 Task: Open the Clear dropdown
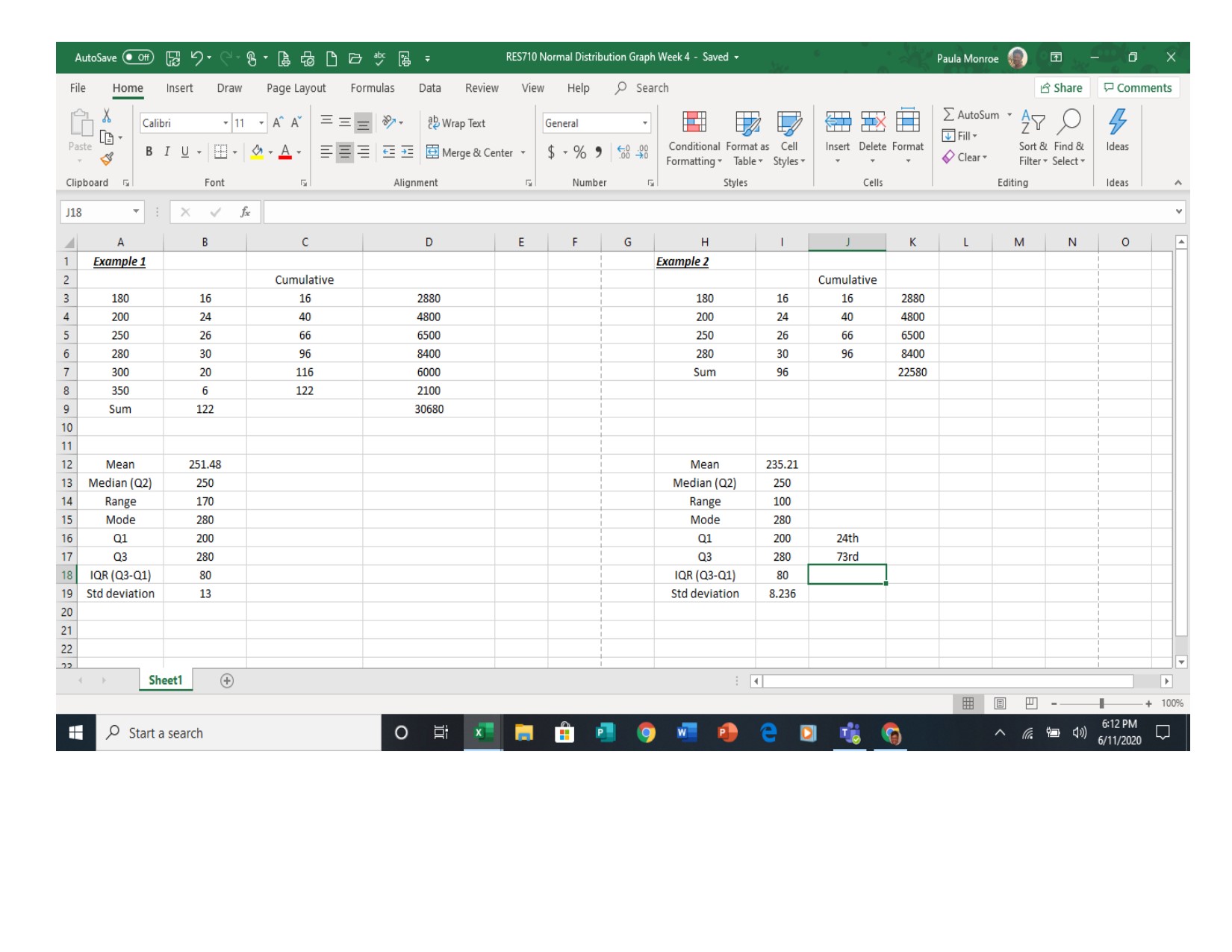coord(965,157)
